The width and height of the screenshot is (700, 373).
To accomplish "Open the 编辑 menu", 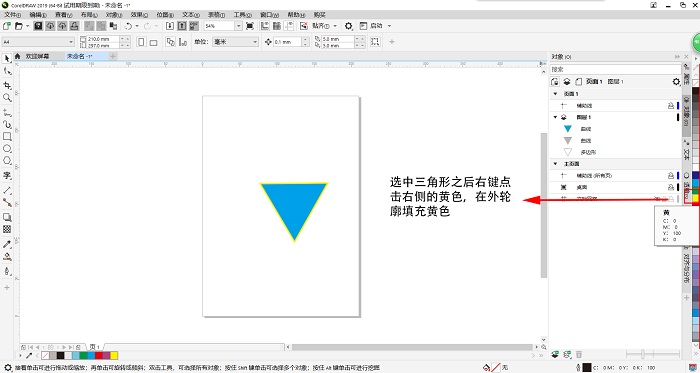I will (38, 15).
